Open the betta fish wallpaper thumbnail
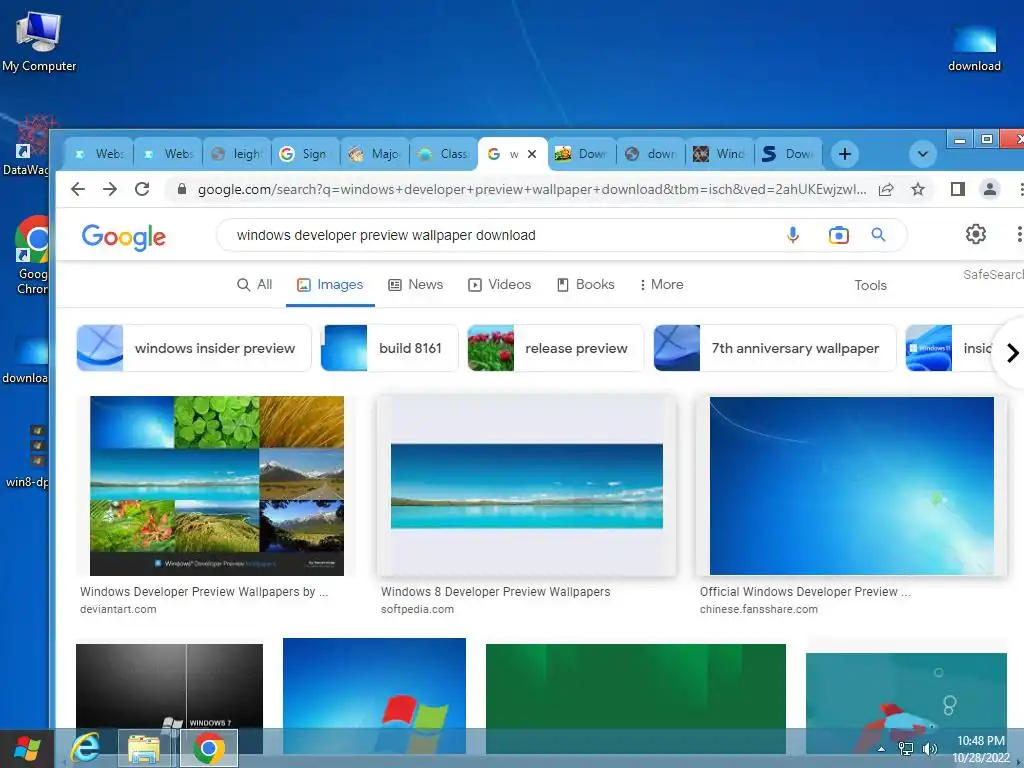1024x768 pixels. coord(906,691)
